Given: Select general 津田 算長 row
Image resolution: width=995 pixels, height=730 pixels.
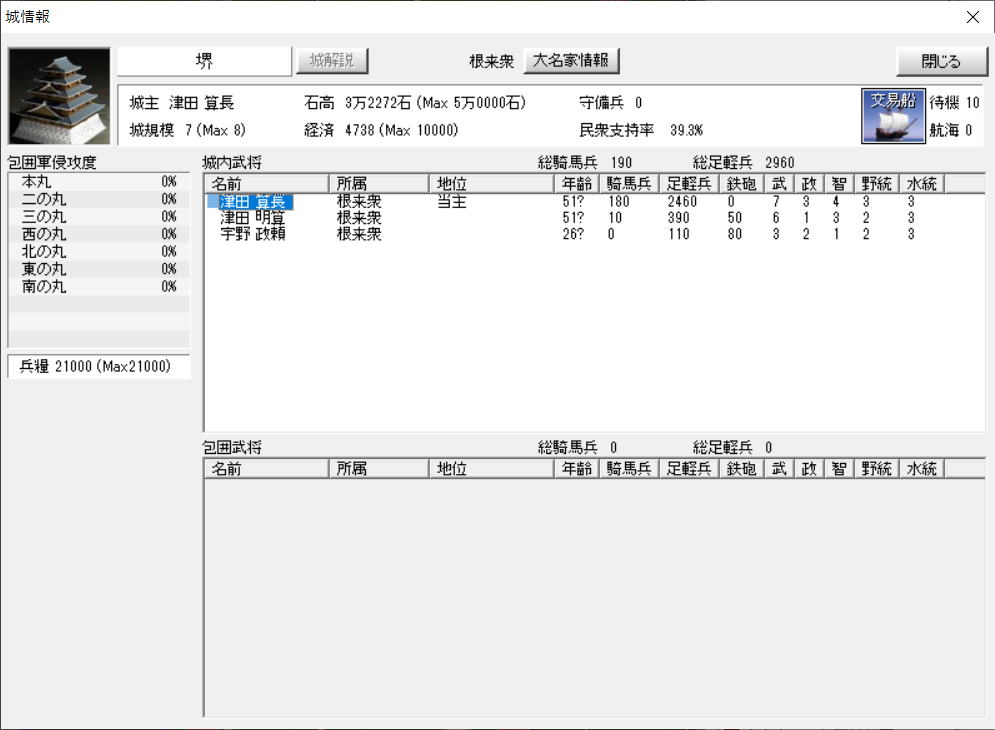Looking at the screenshot, I should [x=252, y=202].
